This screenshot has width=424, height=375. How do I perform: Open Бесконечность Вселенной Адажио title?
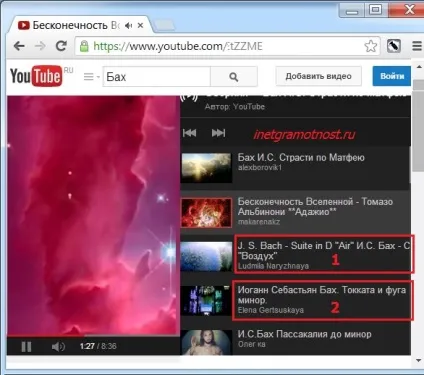[315, 207]
